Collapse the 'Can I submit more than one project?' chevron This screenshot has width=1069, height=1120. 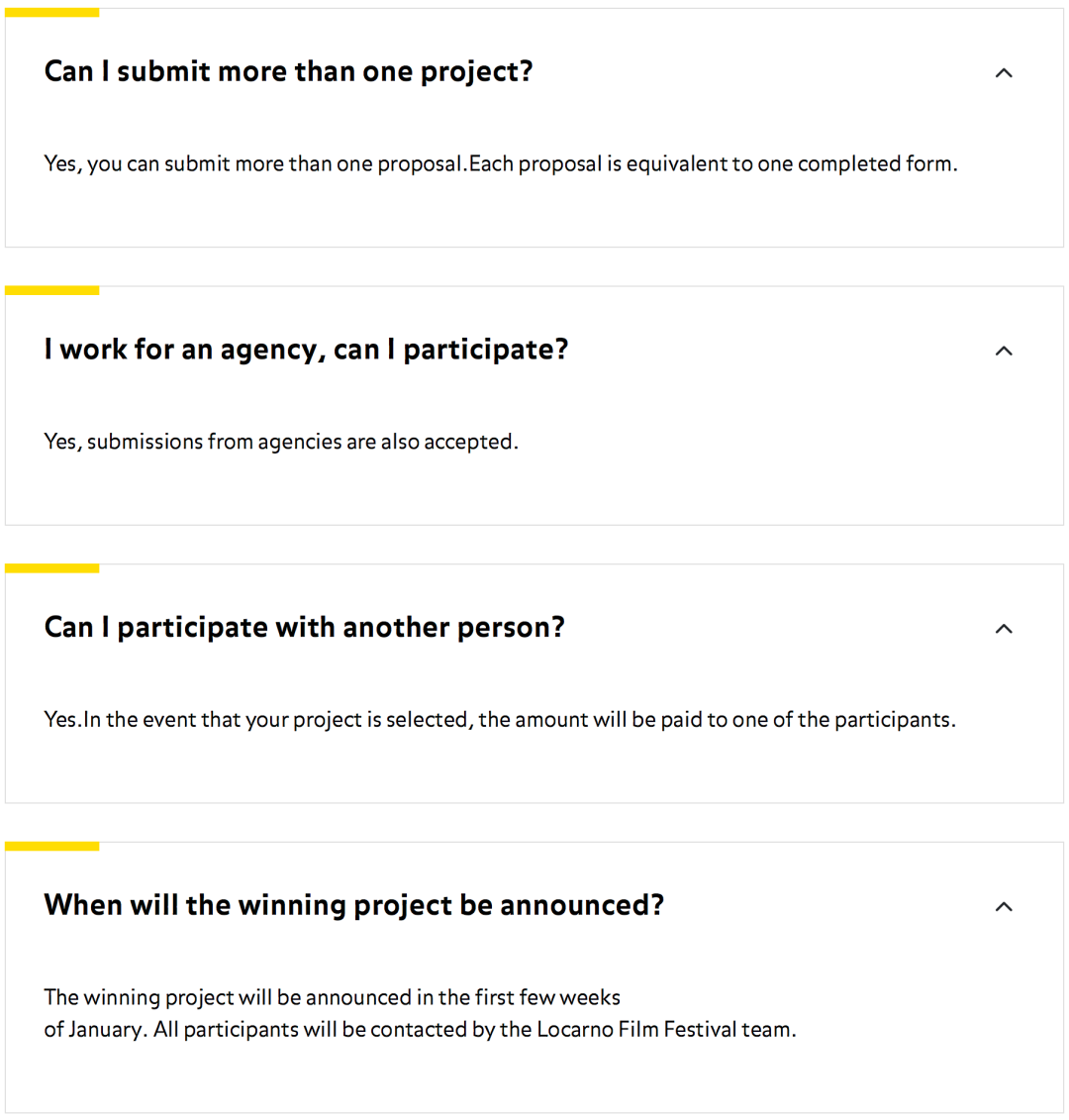click(x=1004, y=73)
